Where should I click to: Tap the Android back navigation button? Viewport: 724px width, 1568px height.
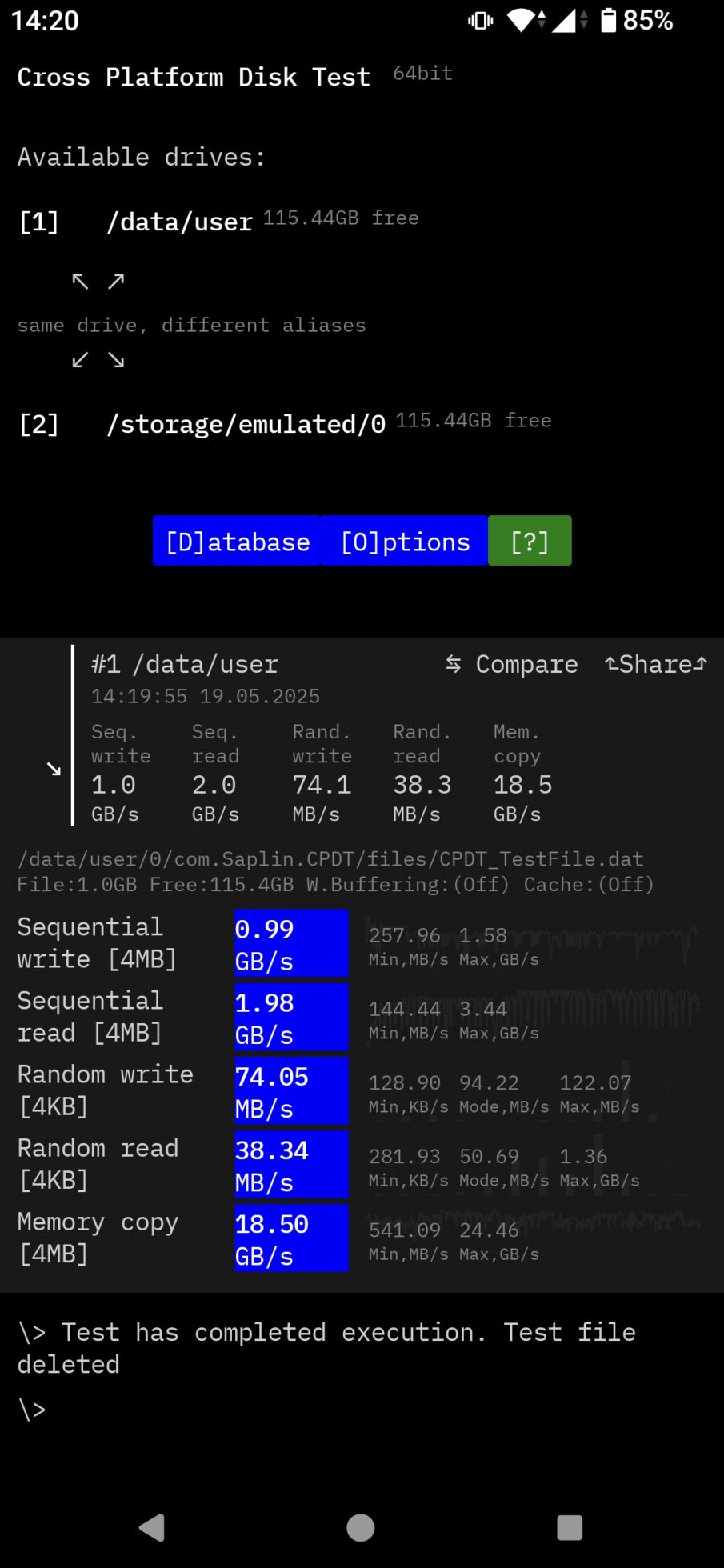point(152,1527)
